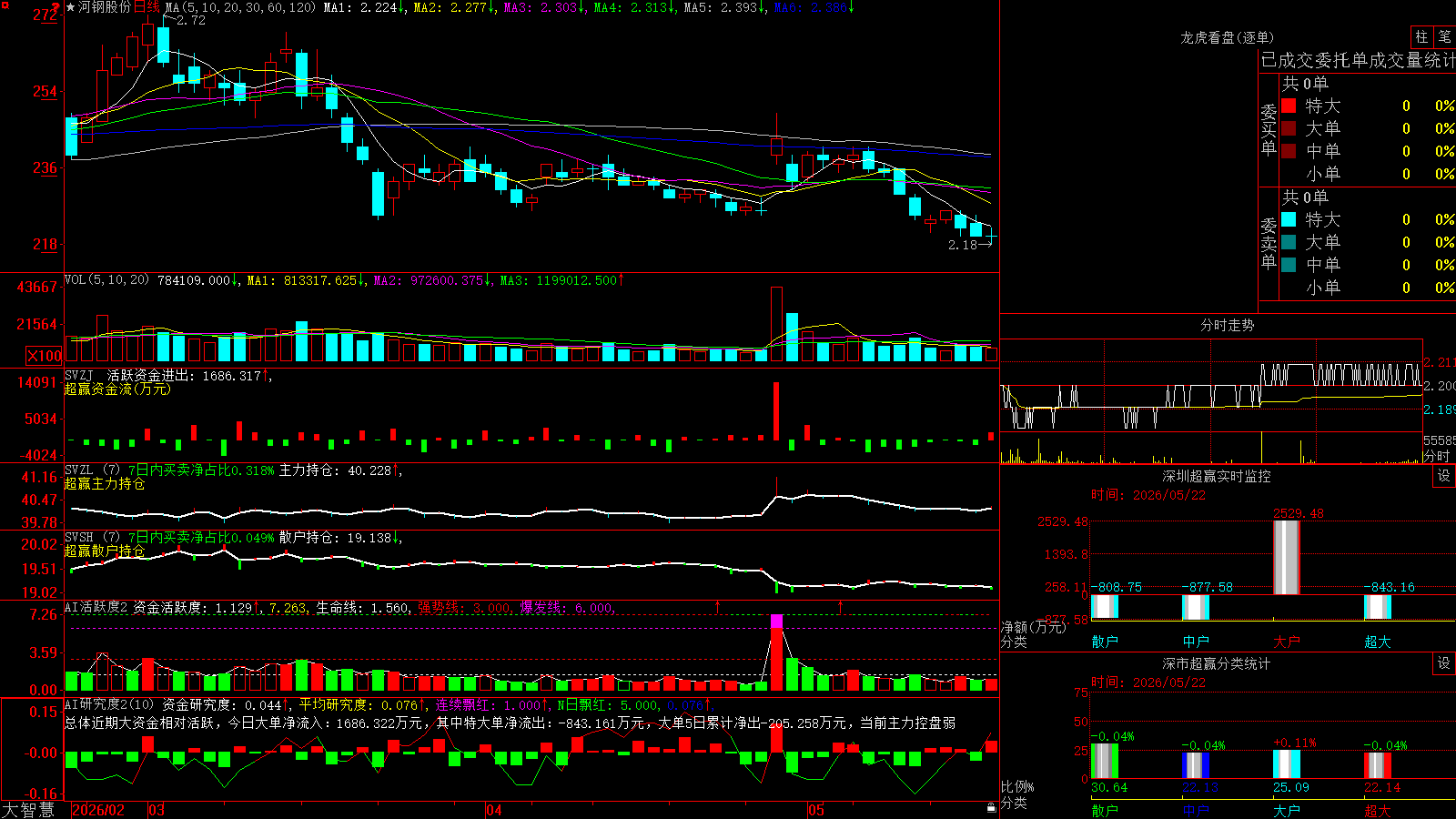The height and width of the screenshot is (819, 1456).
Task: Click the dark red 中单 swatch in 委买单
Action: [x=1289, y=151]
